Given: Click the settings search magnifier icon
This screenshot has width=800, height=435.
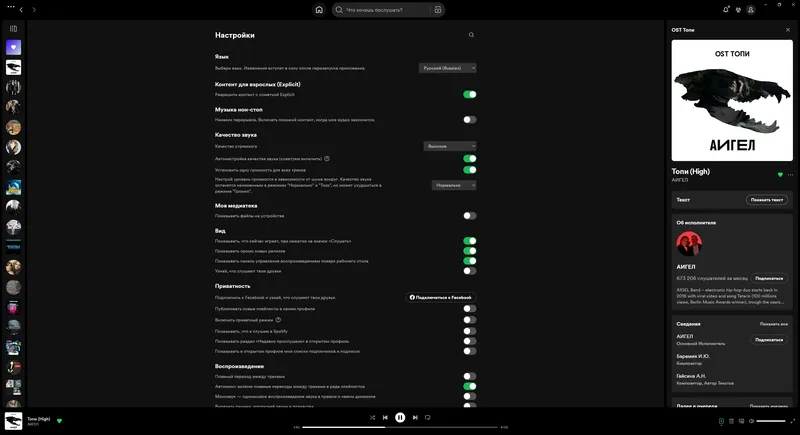Looking at the screenshot, I should pos(471,35).
